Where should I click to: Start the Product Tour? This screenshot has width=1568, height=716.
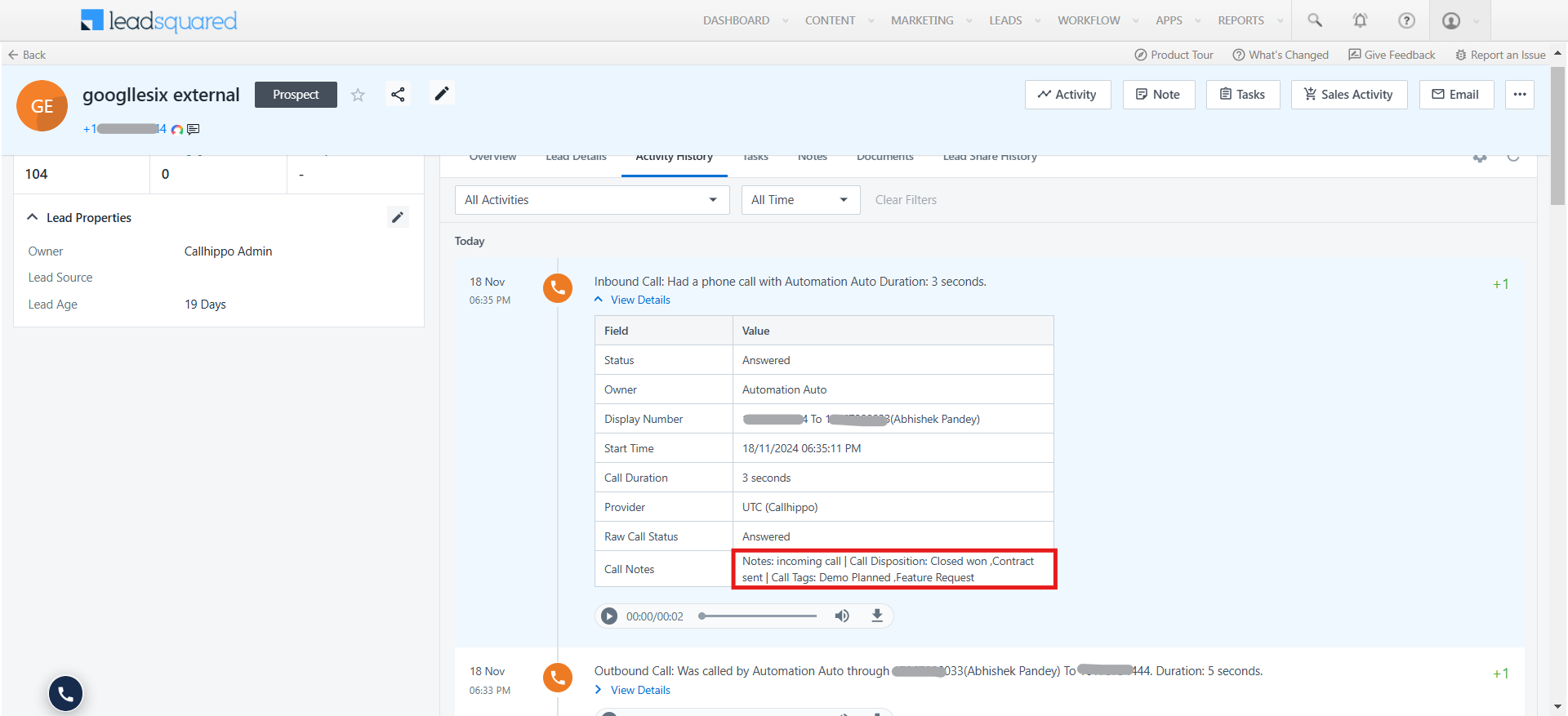tap(1174, 55)
